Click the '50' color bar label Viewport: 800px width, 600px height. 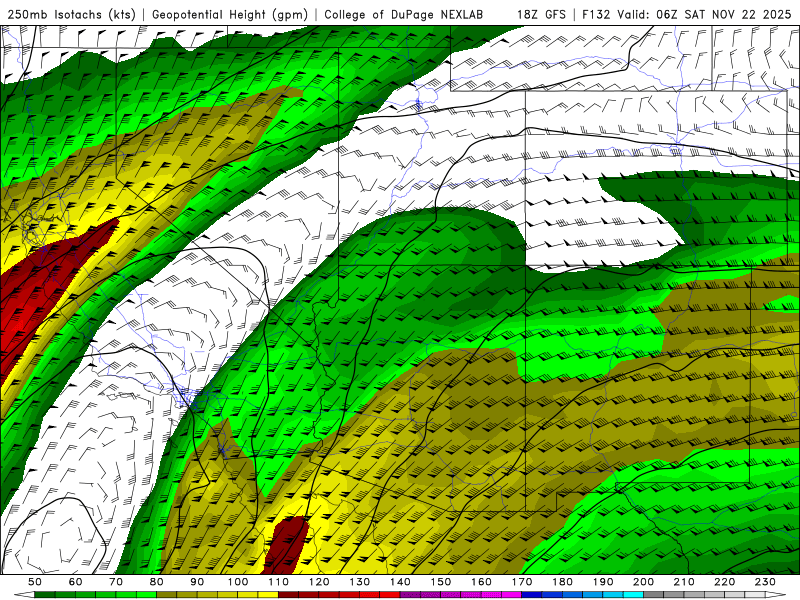click(35, 582)
